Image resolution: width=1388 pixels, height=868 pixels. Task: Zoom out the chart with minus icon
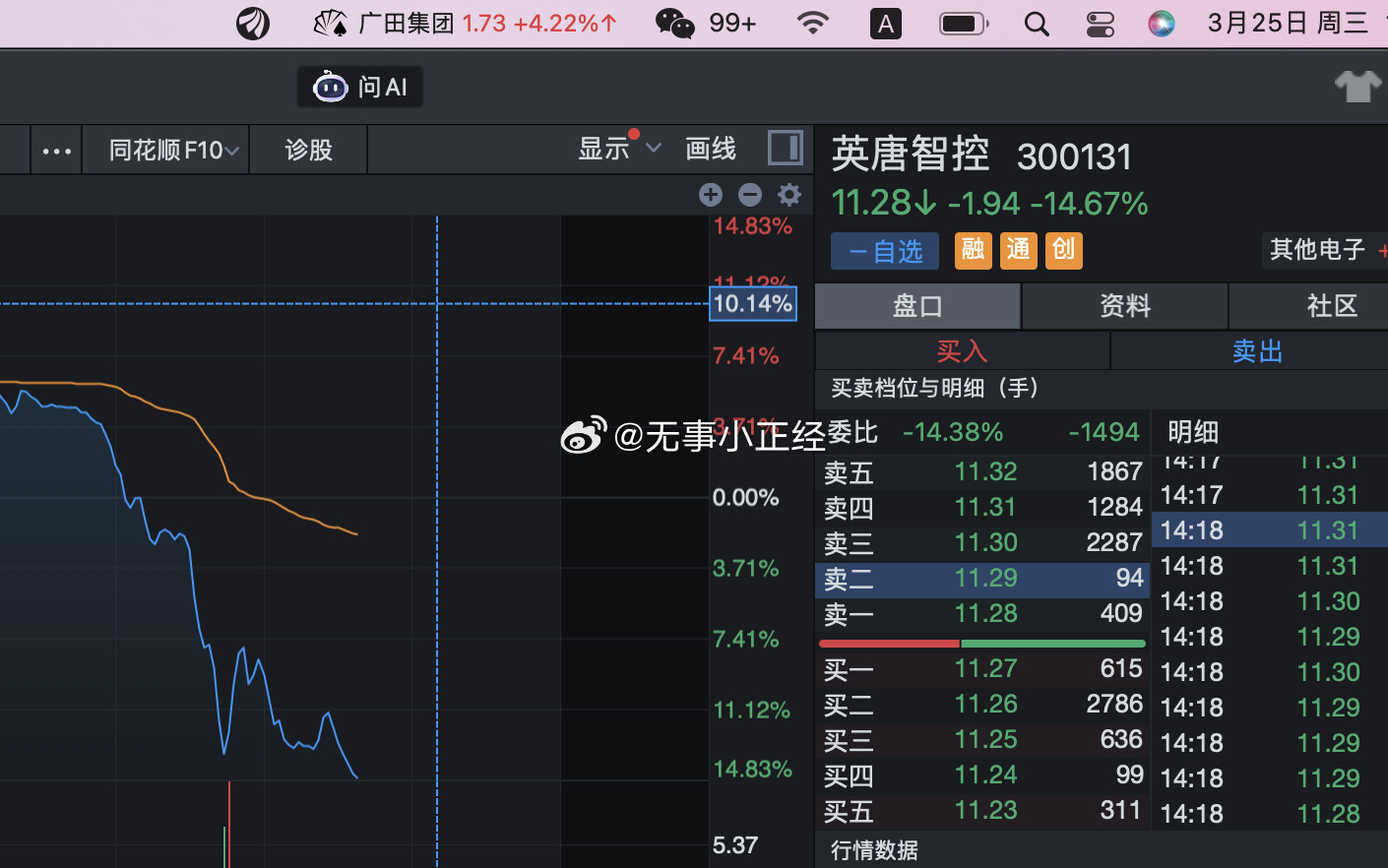[750, 195]
